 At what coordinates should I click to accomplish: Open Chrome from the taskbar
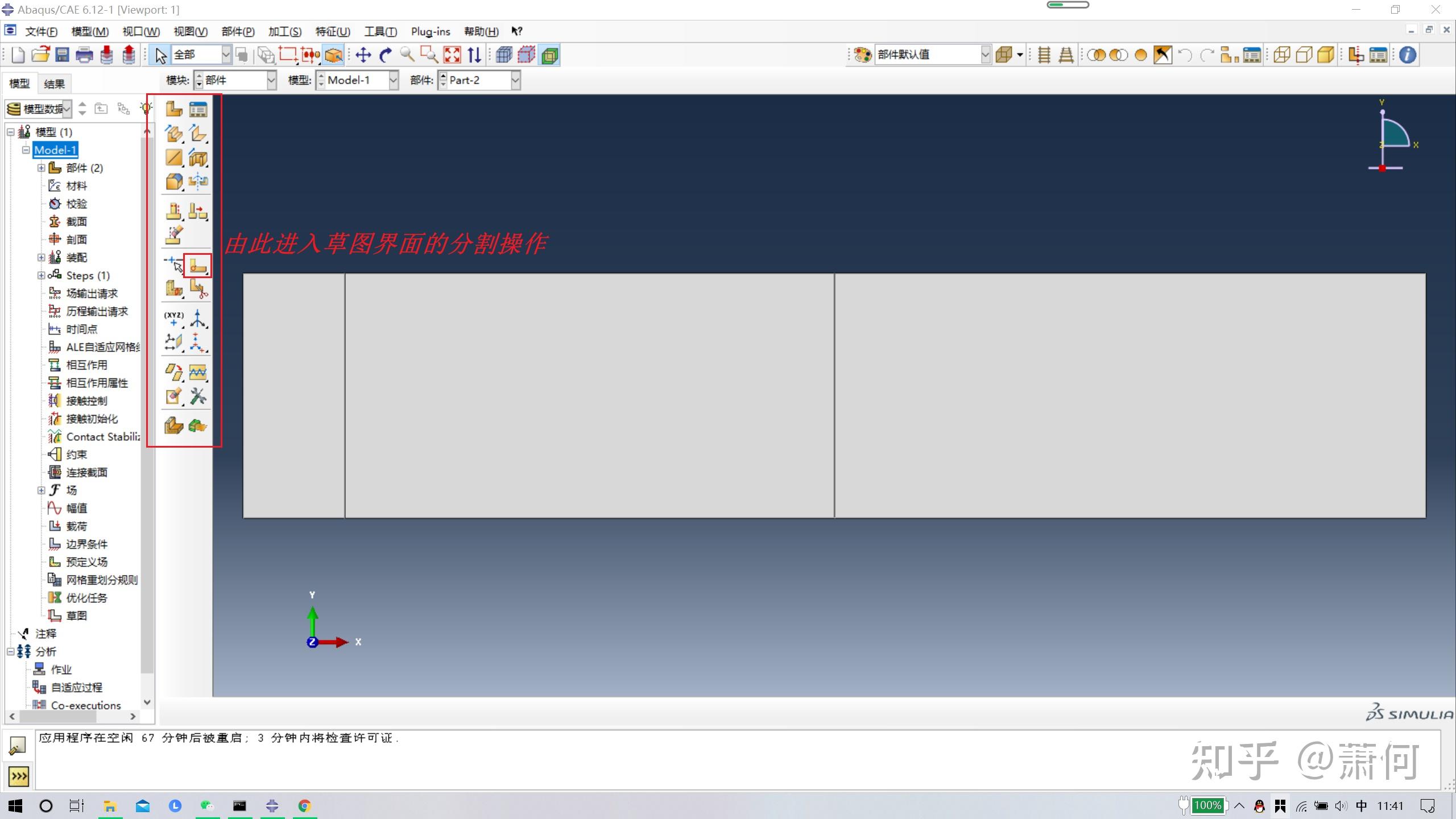[x=305, y=806]
